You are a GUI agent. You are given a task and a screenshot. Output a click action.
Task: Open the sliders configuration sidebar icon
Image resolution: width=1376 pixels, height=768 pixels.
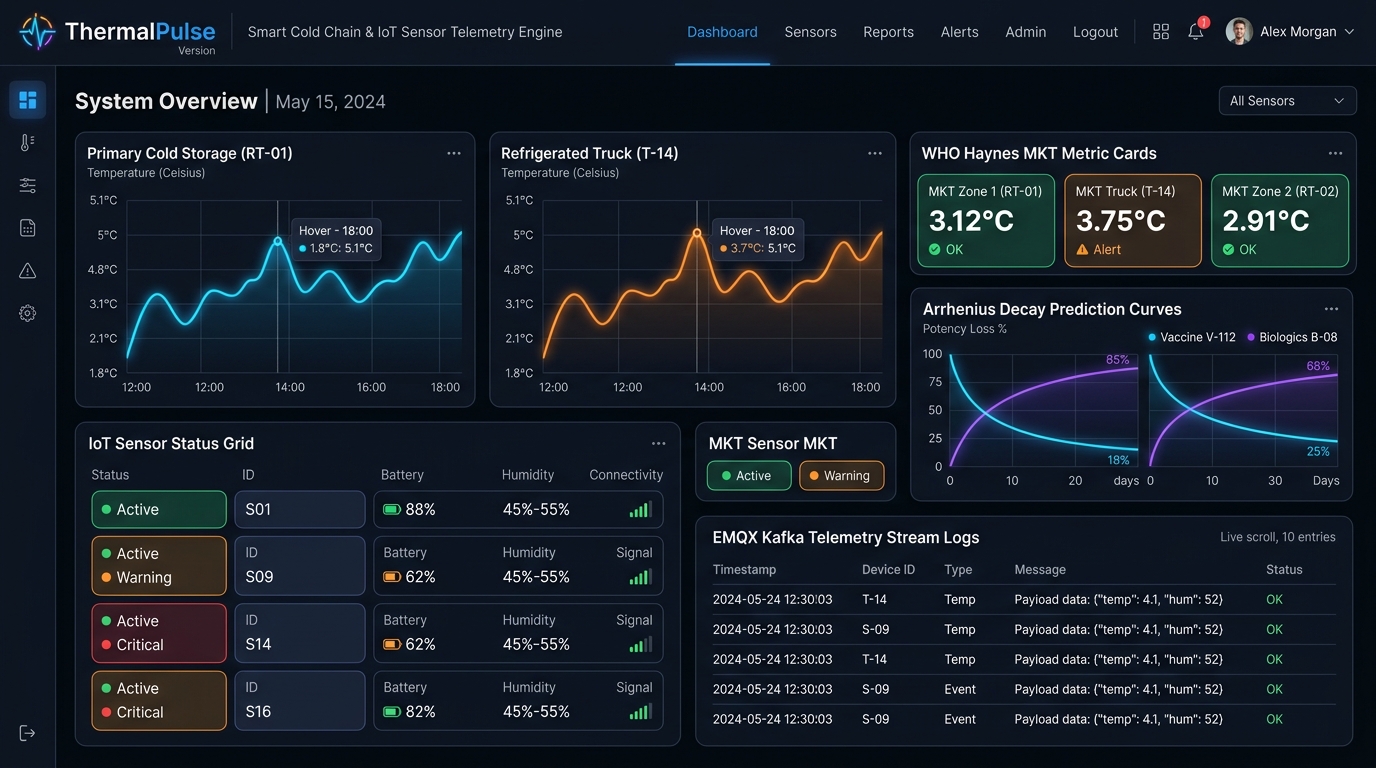(x=27, y=185)
